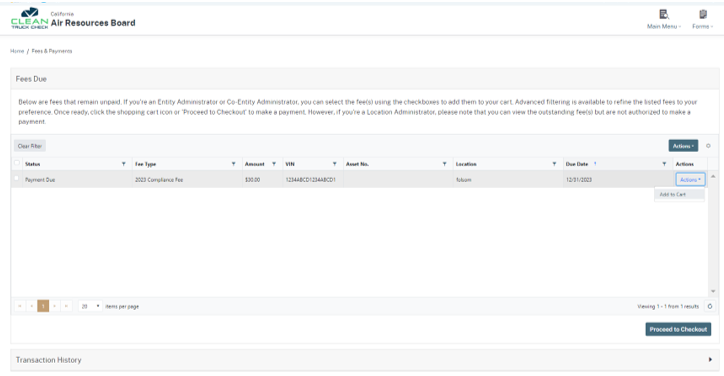The height and width of the screenshot is (376, 724).
Task: Select page 1 in pager
Action: pyautogui.click(x=43, y=306)
